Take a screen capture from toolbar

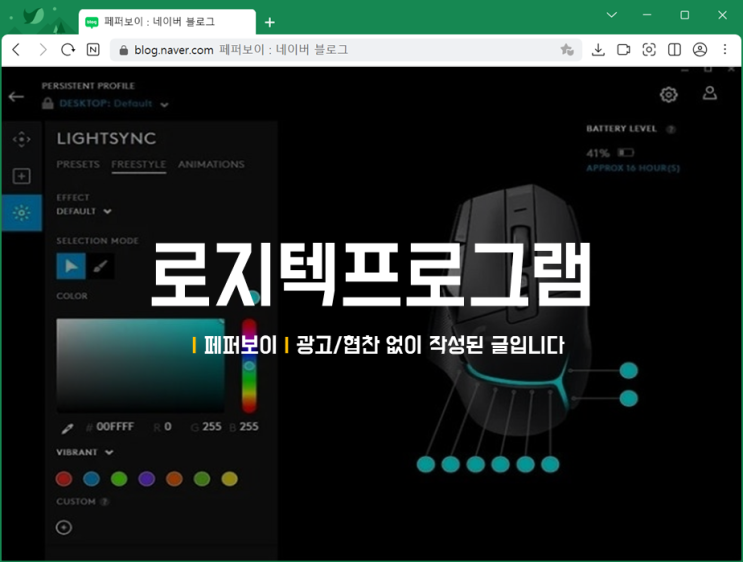tap(649, 50)
